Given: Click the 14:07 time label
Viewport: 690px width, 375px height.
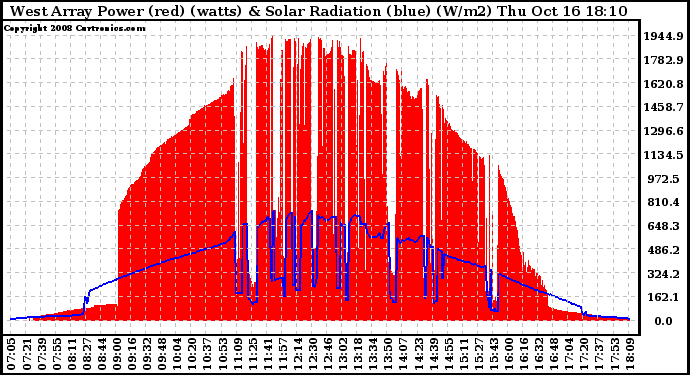Looking at the screenshot, I should [402, 354].
